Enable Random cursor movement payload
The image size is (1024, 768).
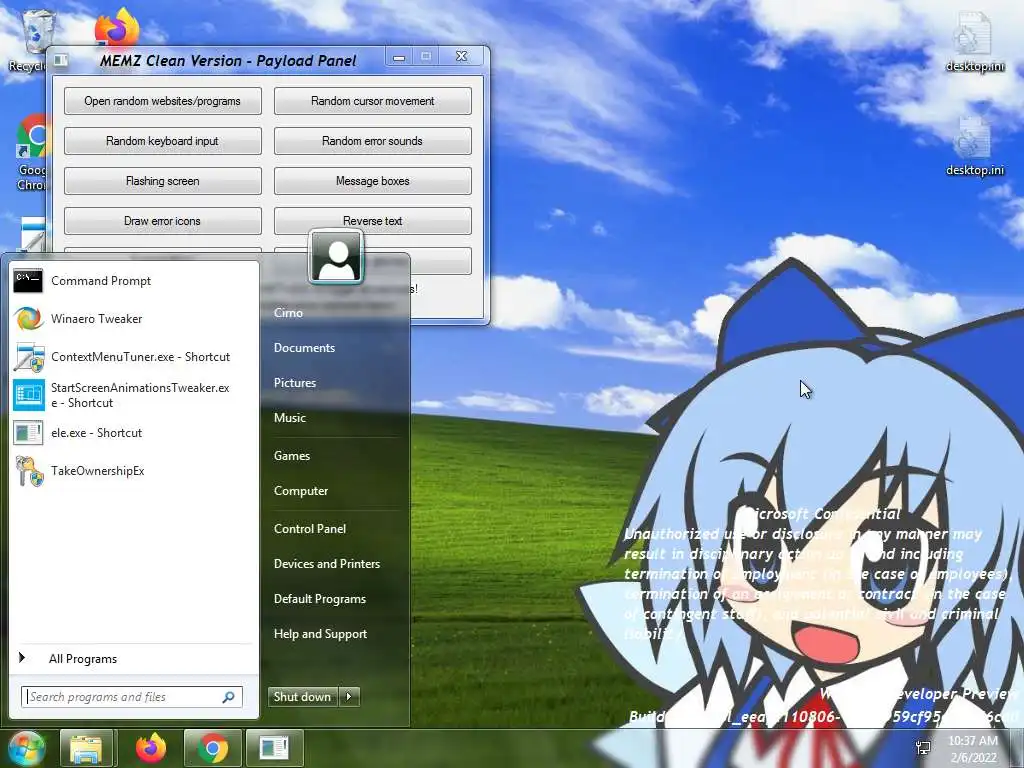[373, 101]
